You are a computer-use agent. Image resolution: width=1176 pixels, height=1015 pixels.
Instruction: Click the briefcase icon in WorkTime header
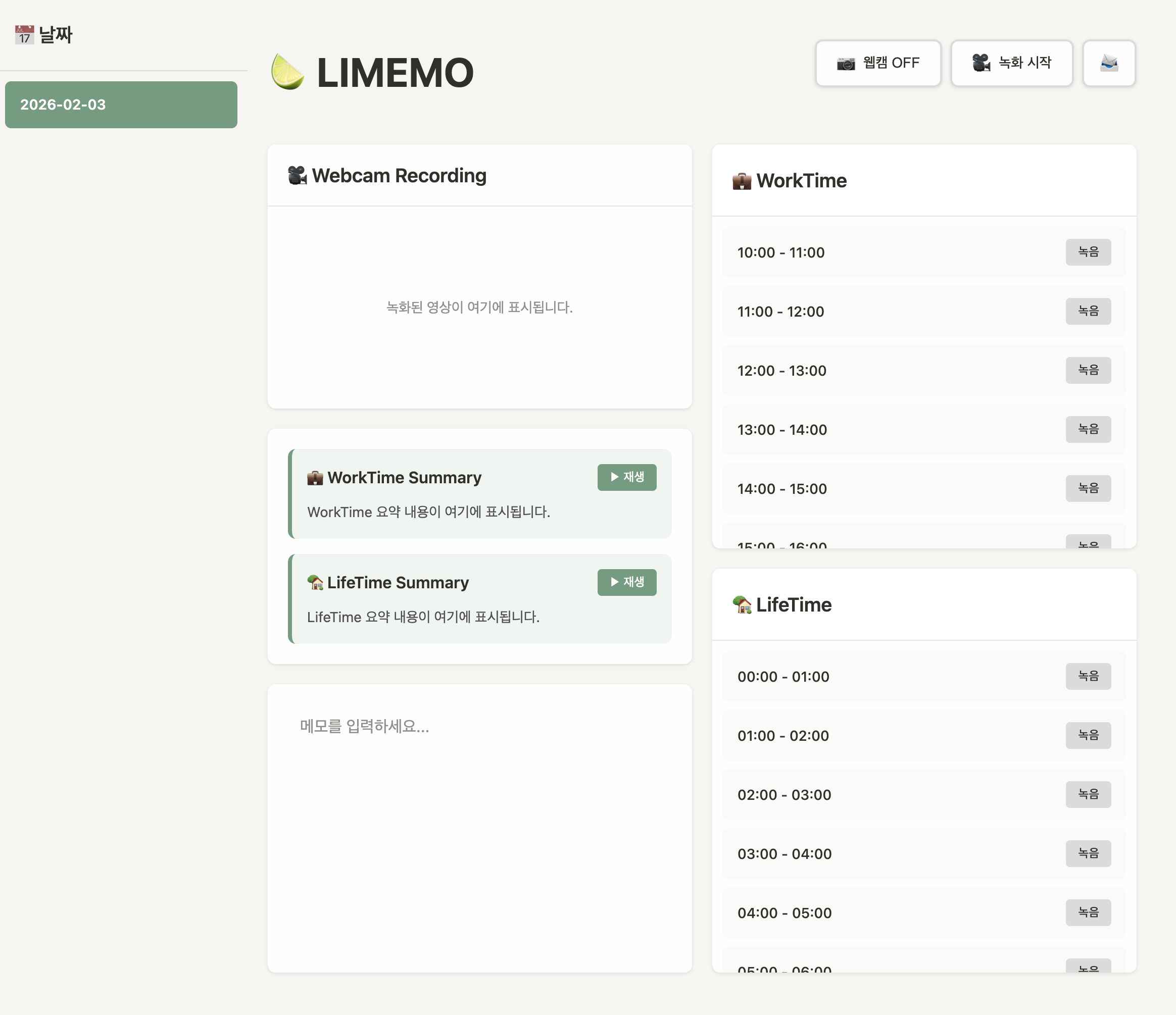pyautogui.click(x=742, y=181)
